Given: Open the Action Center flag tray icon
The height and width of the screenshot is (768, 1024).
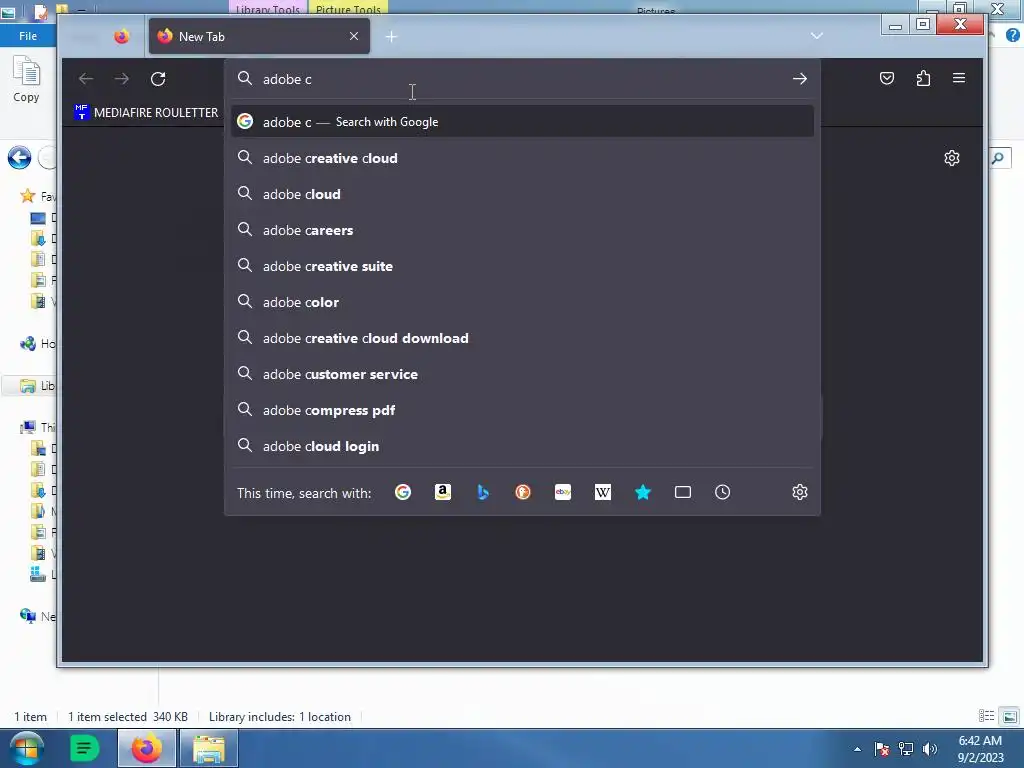Looking at the screenshot, I should (882, 749).
